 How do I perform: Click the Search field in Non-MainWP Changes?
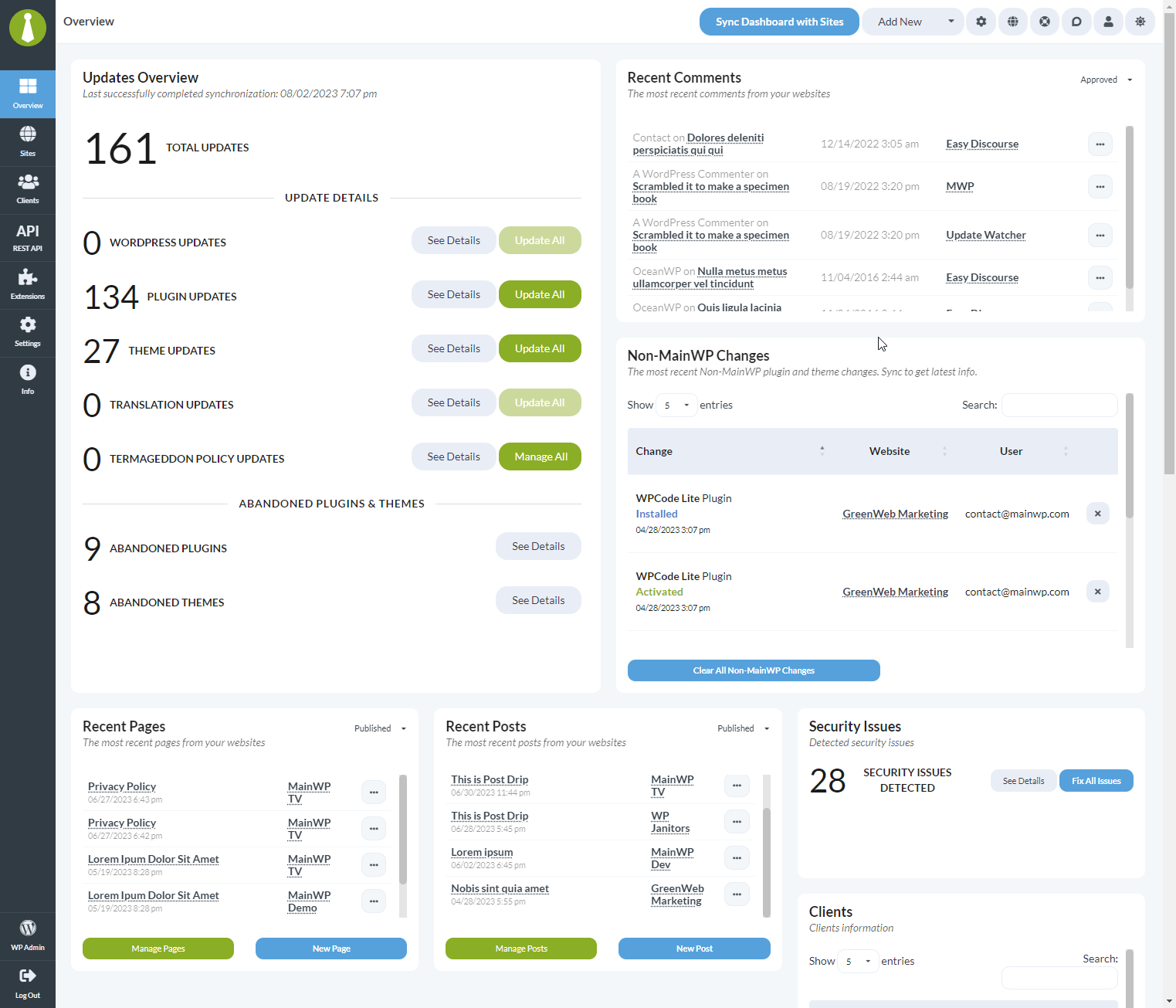[x=1059, y=405]
